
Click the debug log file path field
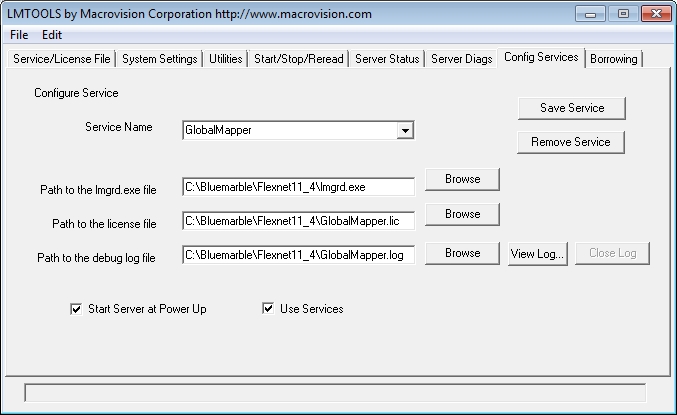[298, 255]
